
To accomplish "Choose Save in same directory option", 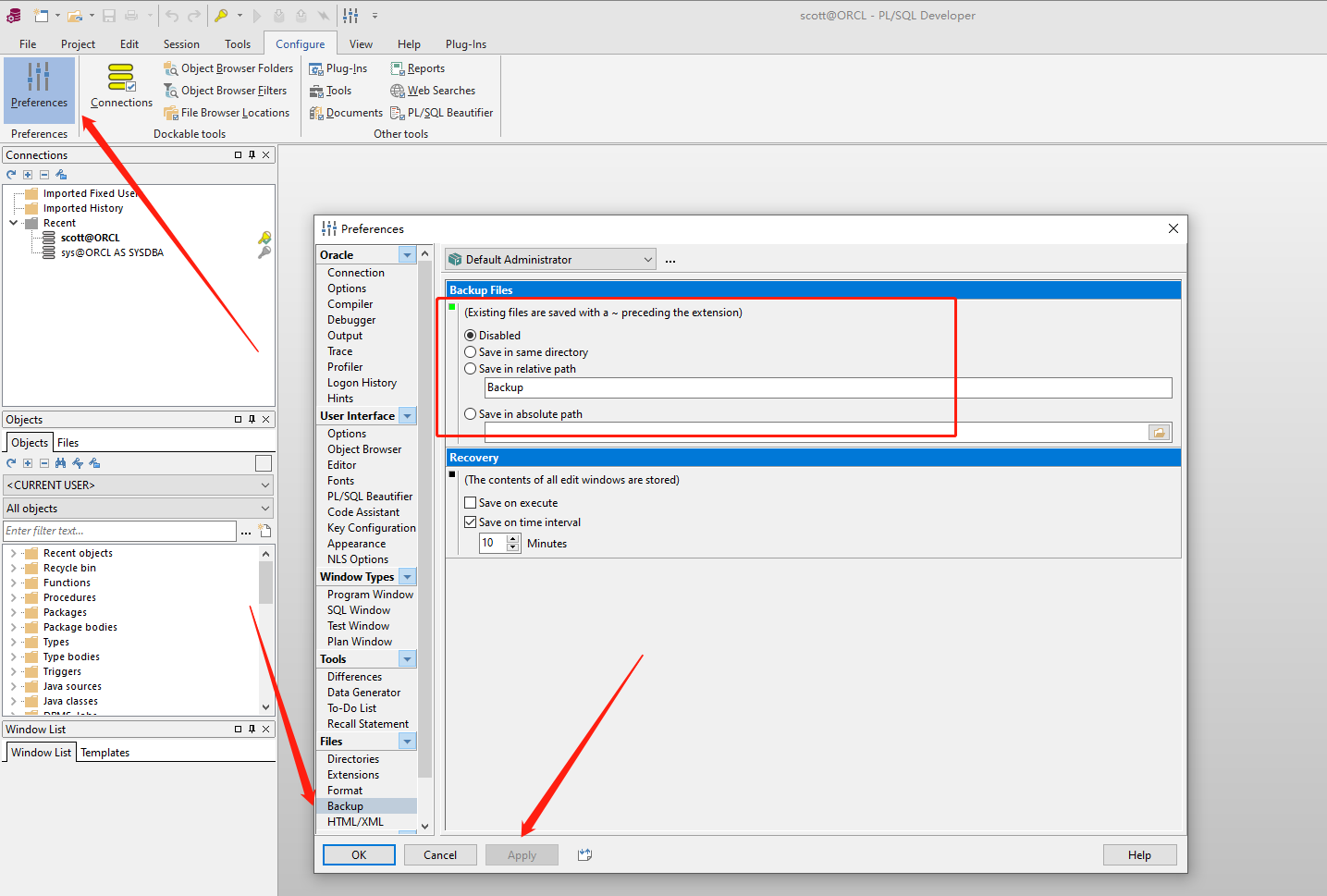I will tap(526, 352).
